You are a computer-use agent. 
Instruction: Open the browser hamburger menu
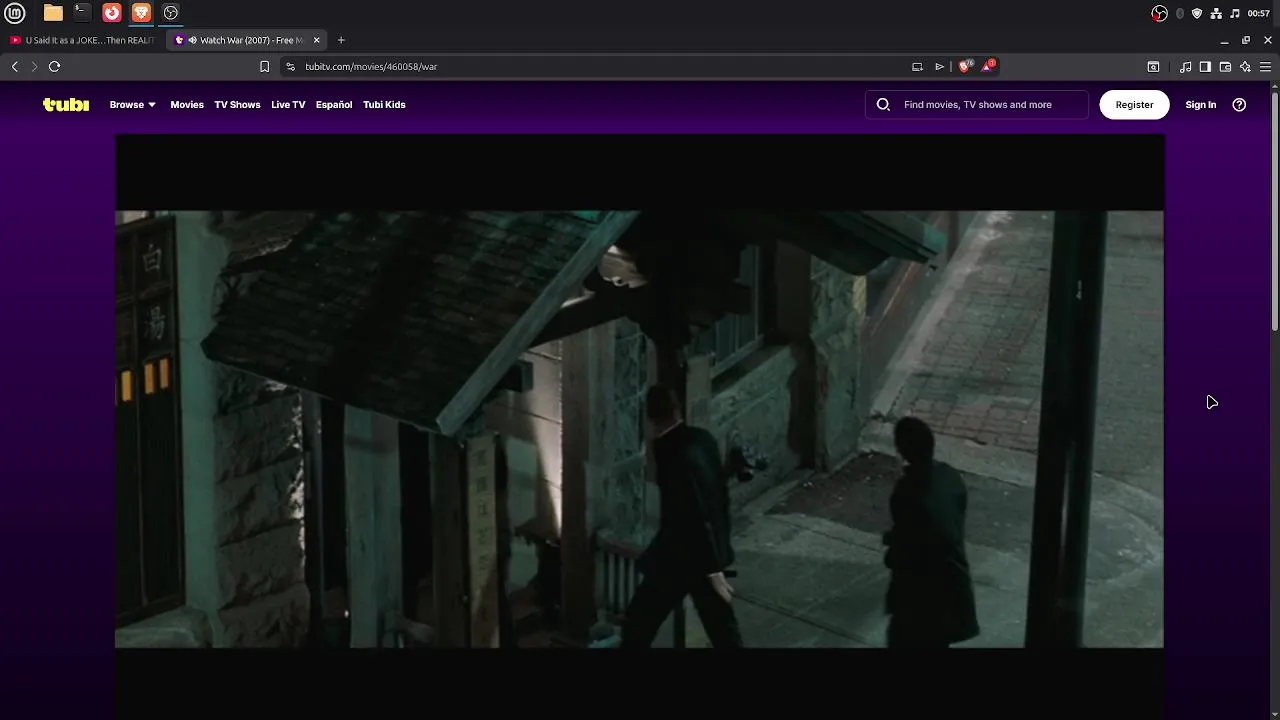pos(1265,67)
